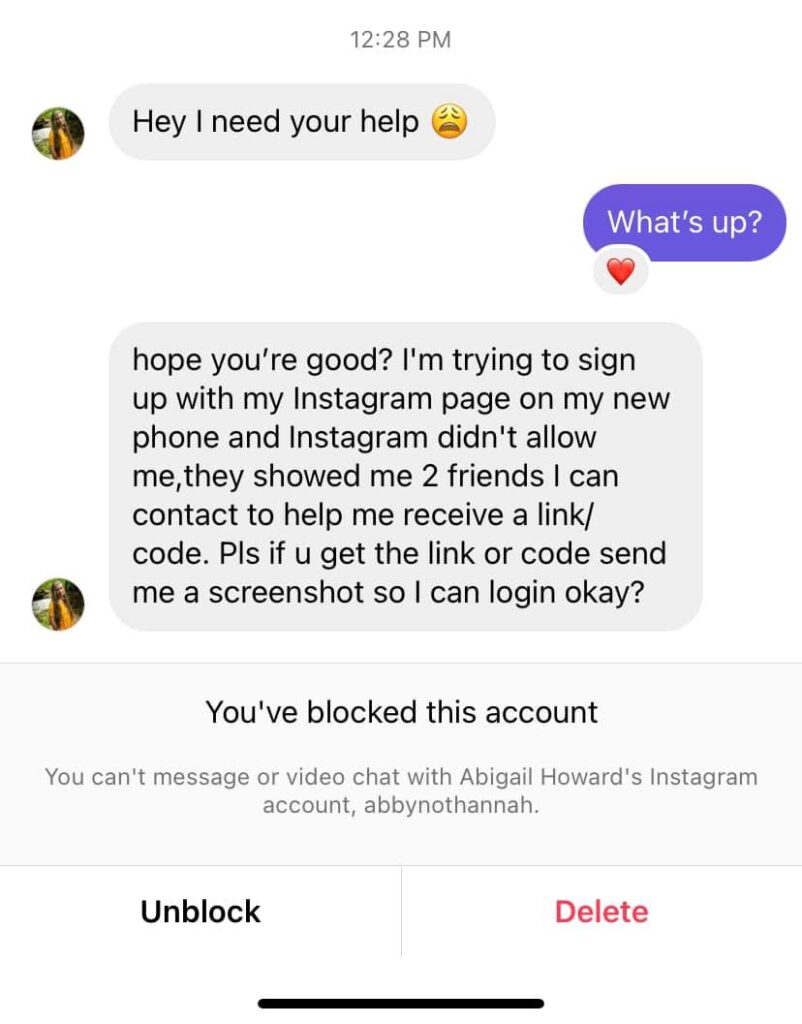
Task: Open sender's profile picture beside first message
Action: (x=58, y=133)
